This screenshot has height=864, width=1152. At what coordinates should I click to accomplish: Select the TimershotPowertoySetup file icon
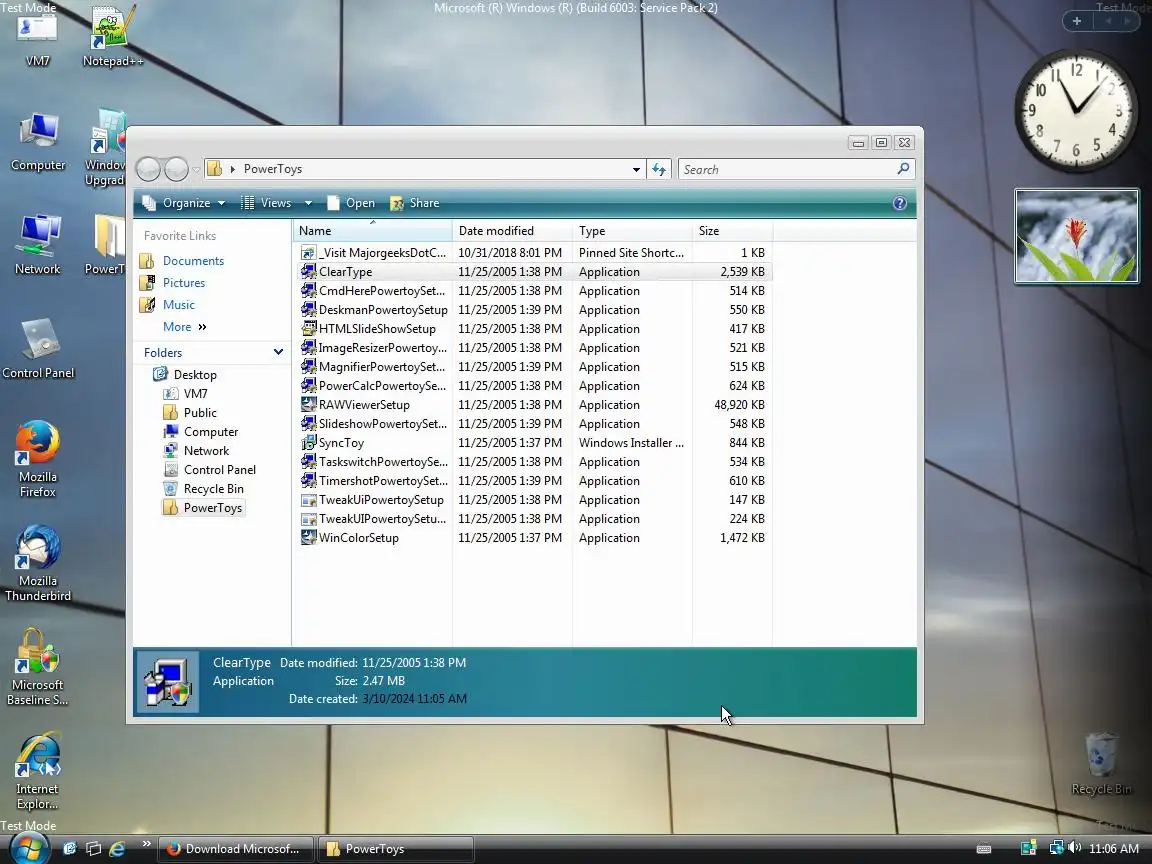(x=309, y=480)
